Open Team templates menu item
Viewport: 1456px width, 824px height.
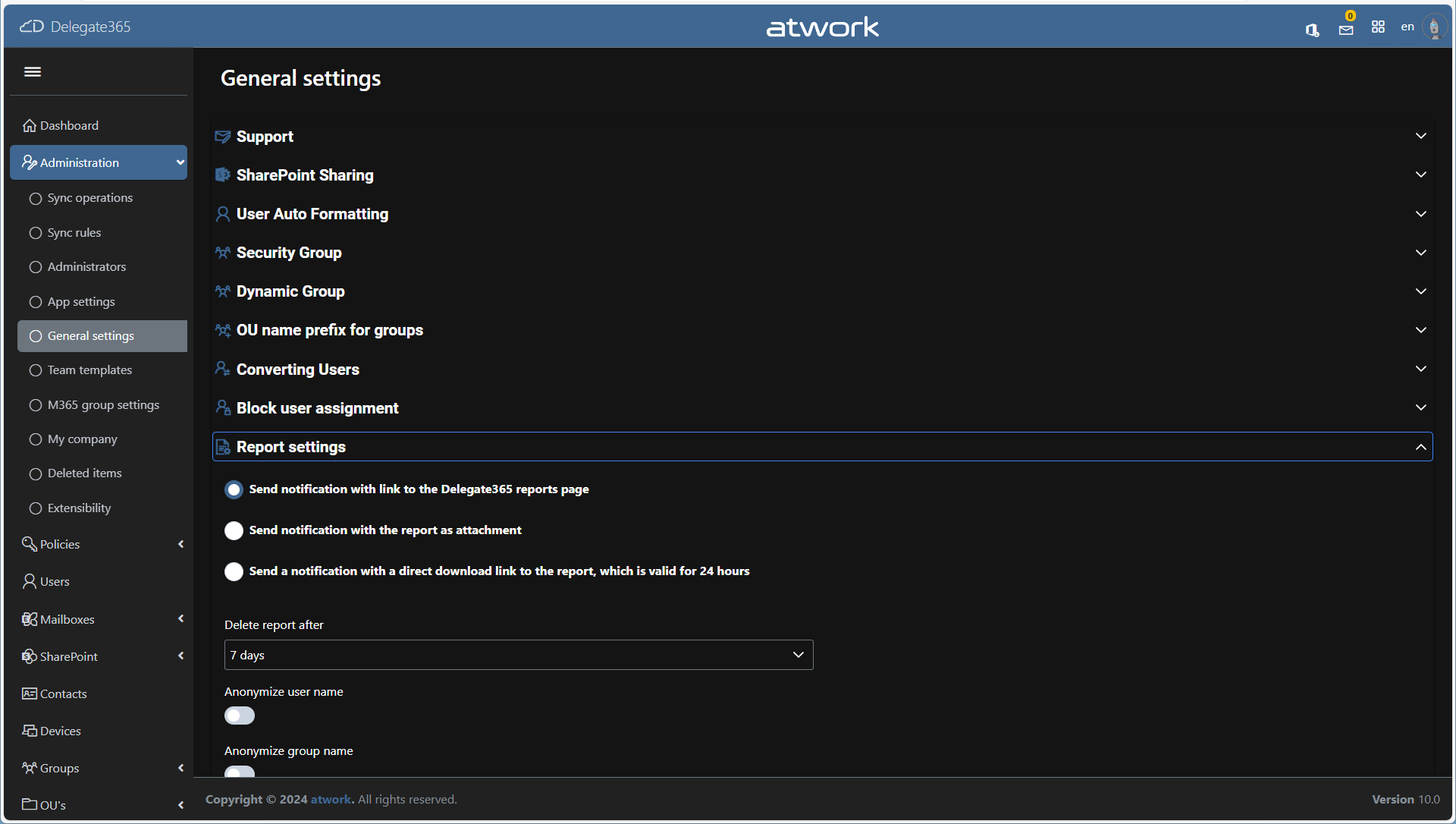click(x=102, y=370)
